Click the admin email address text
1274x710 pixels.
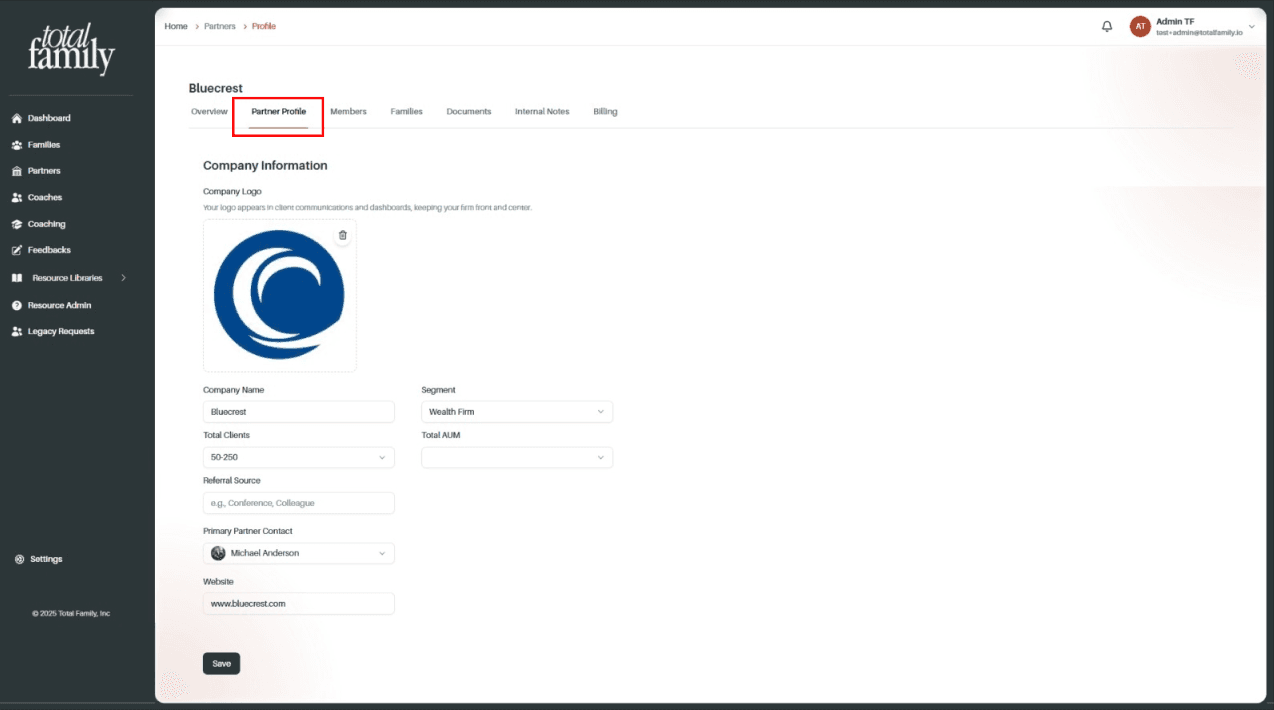1199,33
